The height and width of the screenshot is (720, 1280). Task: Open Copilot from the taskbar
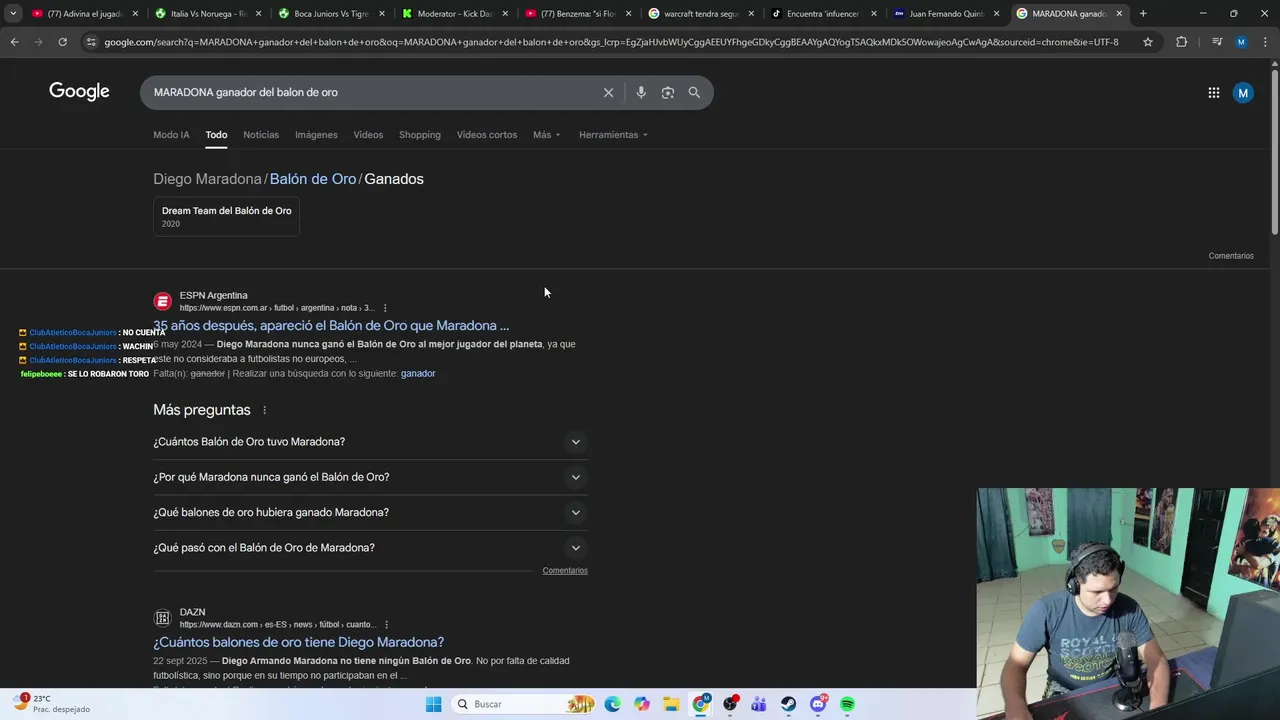coord(641,704)
